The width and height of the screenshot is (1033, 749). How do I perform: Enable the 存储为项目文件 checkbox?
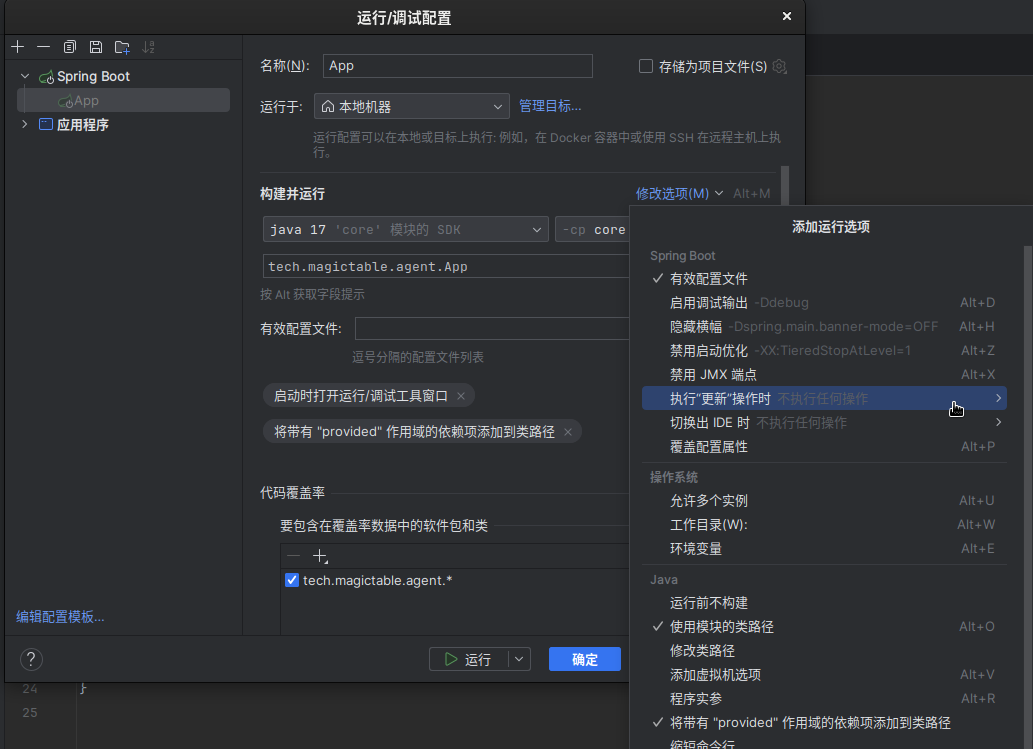pyautogui.click(x=646, y=67)
